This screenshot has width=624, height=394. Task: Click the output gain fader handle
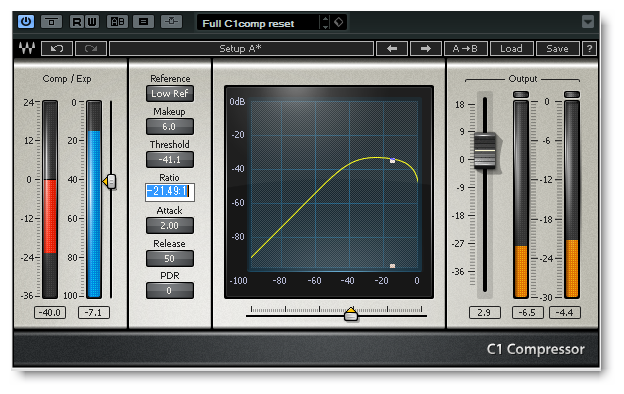pyautogui.click(x=485, y=151)
